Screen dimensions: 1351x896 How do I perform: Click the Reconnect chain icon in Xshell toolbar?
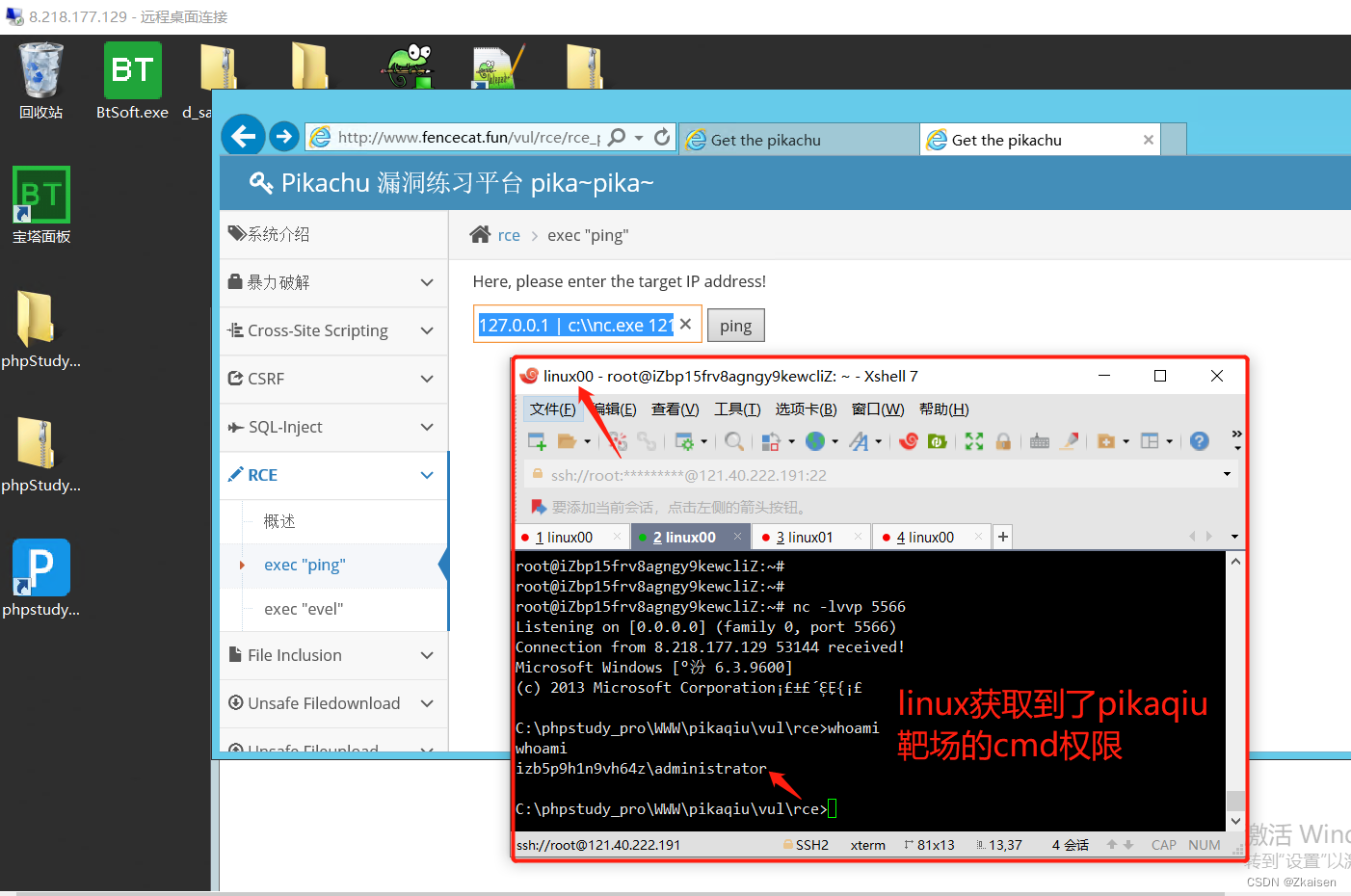pos(647,441)
